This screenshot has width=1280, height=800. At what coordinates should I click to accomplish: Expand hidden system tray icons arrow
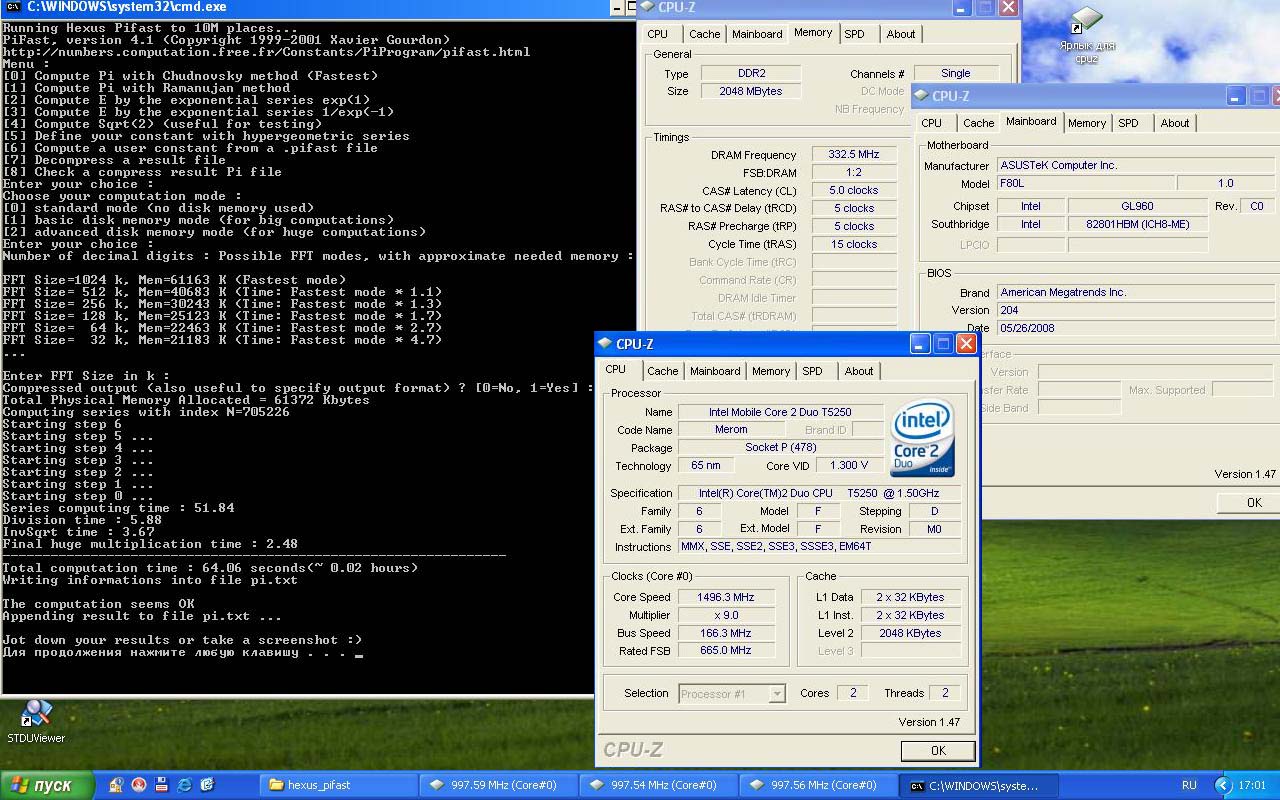tap(1222, 785)
